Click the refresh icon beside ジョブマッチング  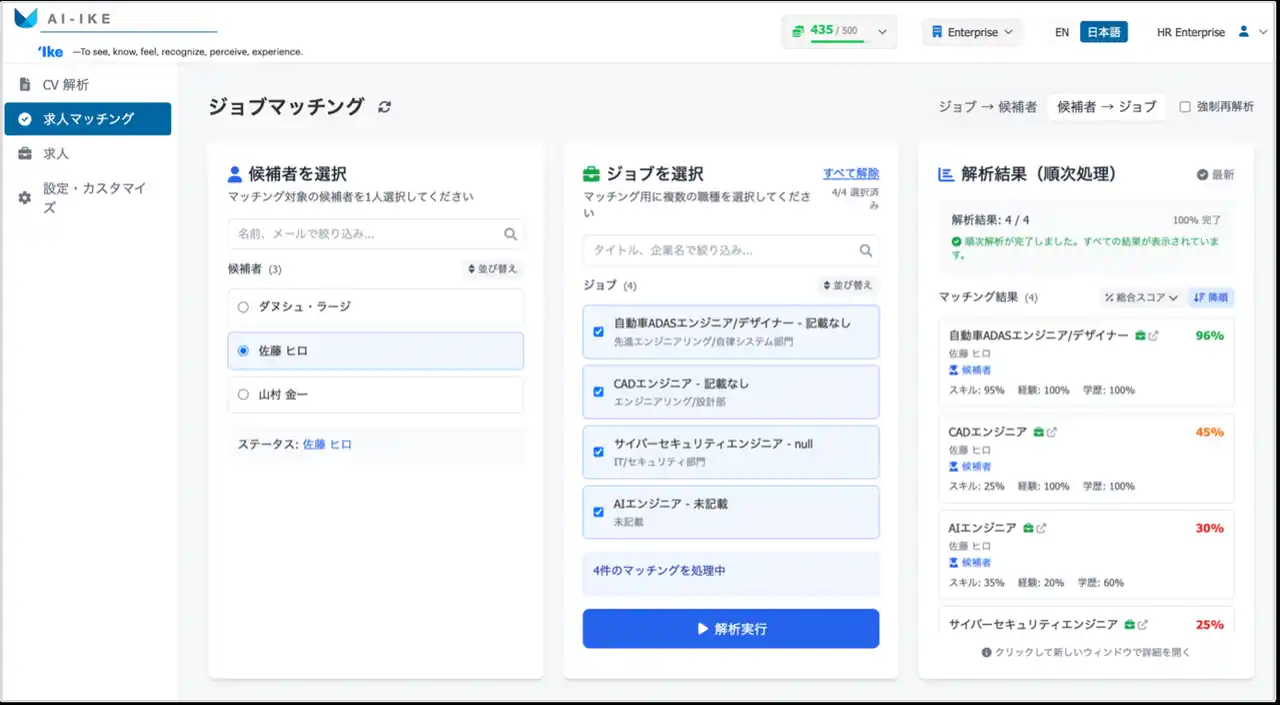tap(385, 107)
